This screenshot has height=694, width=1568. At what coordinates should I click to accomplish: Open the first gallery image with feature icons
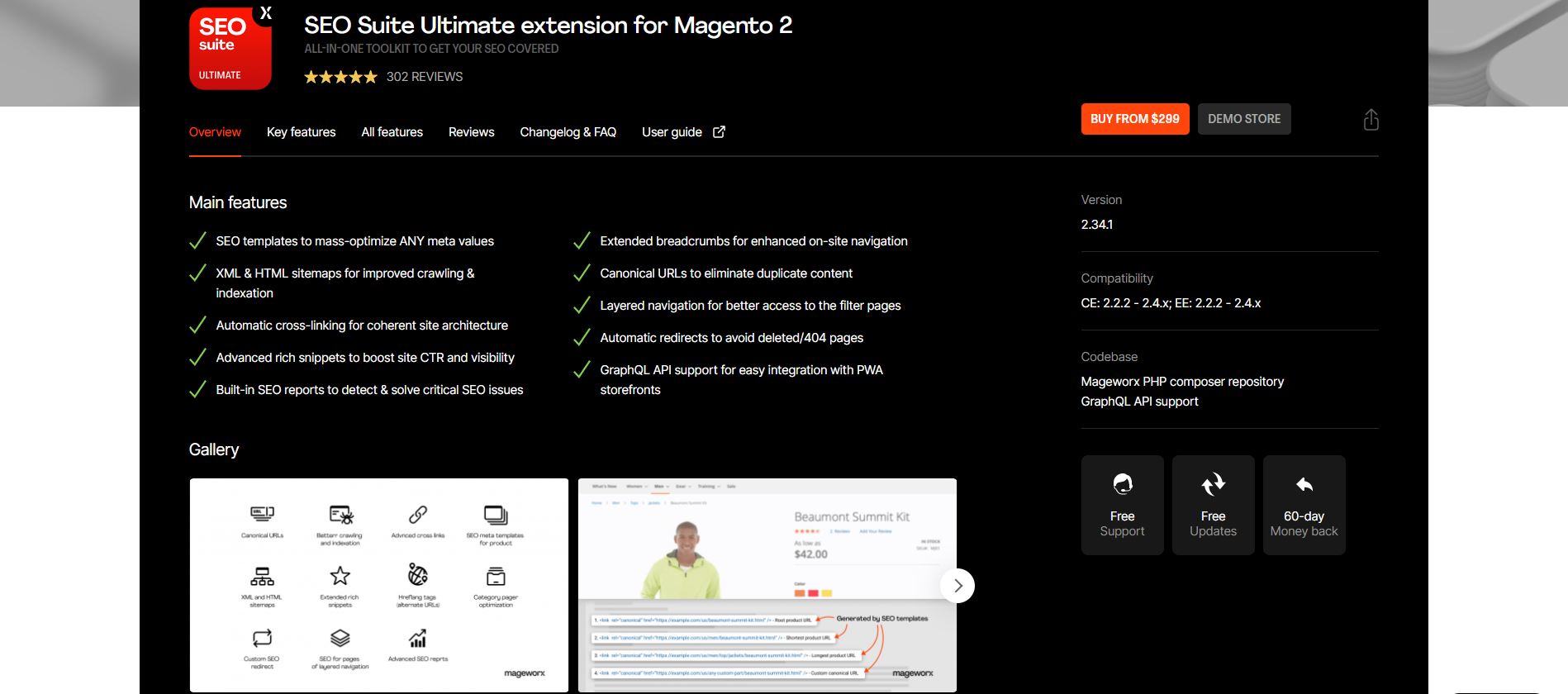pyautogui.click(x=379, y=585)
